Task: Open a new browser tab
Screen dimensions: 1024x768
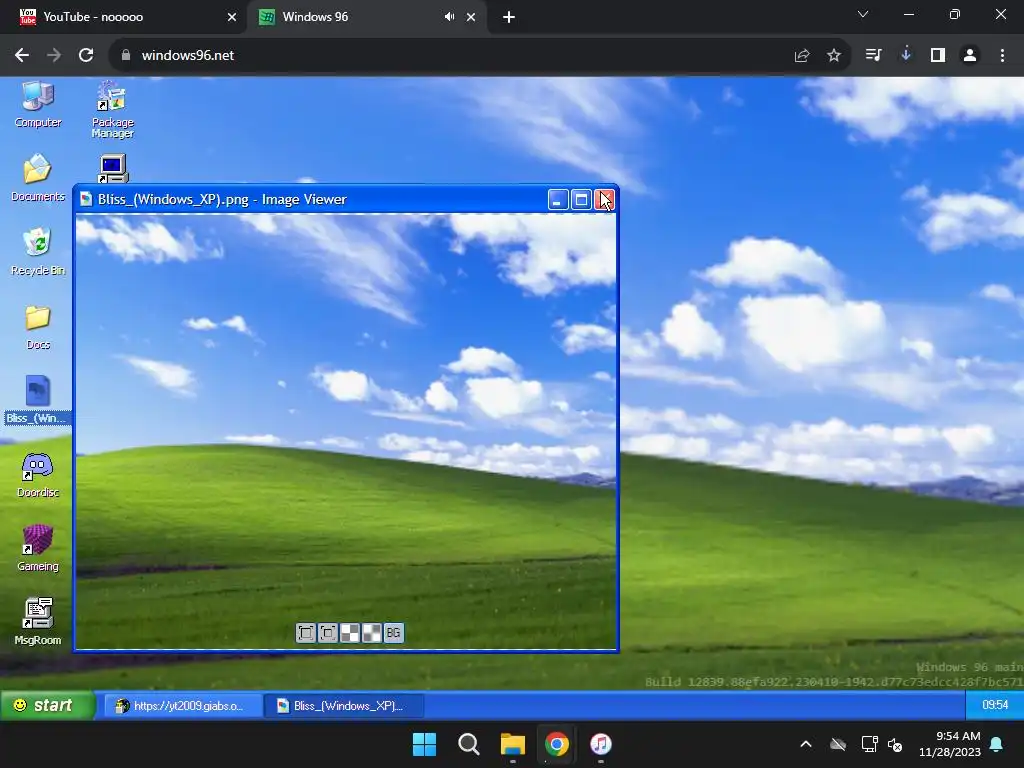Action: tap(509, 18)
